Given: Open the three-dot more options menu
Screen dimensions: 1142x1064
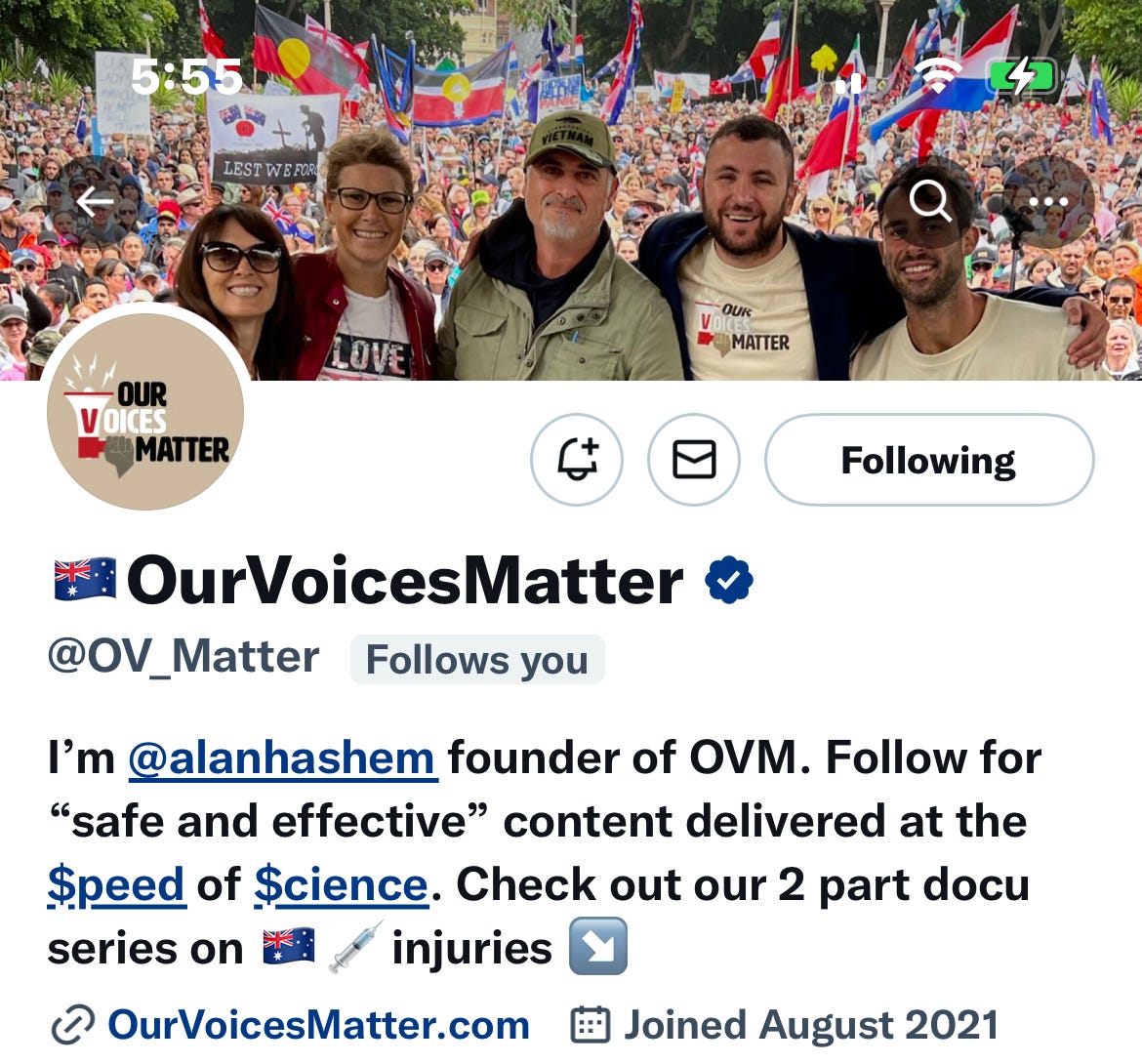Looking at the screenshot, I should click(1047, 201).
